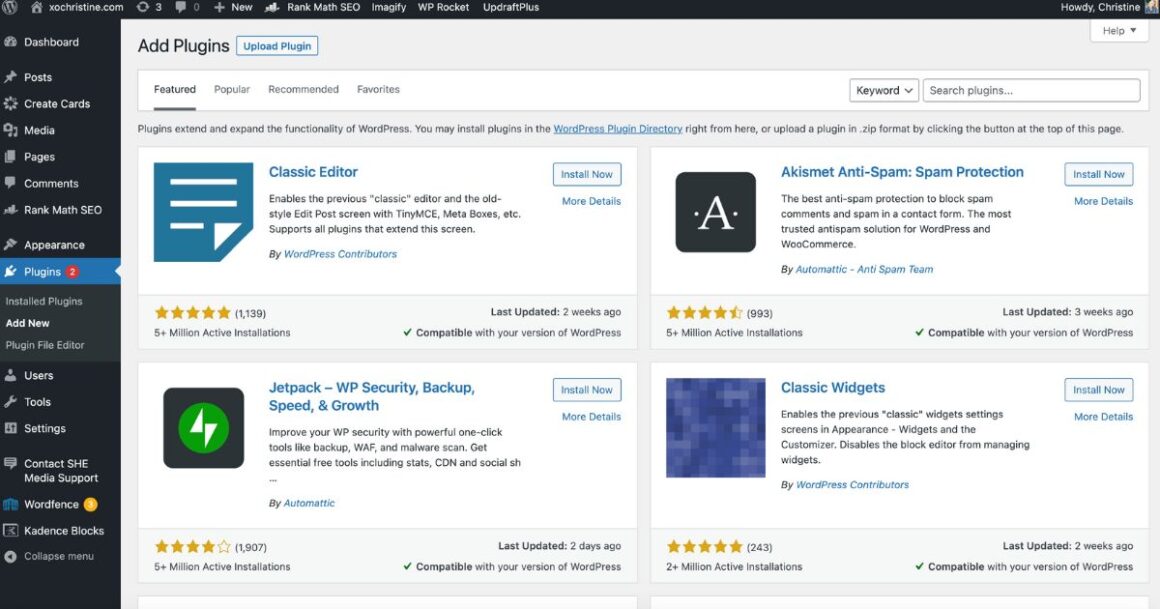This screenshot has height=609, width=1160.
Task: Select the Pages icon in the sidebar
Action: coord(10,157)
